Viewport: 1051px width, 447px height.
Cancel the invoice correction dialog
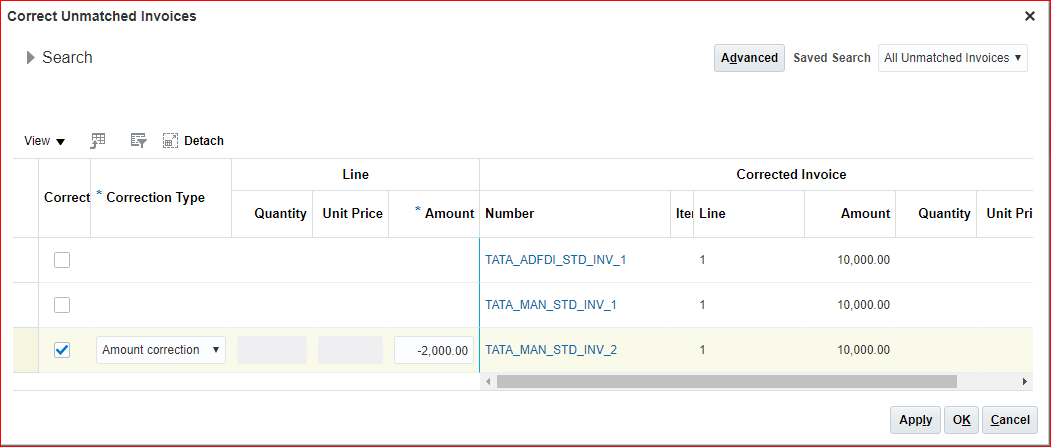1010,420
